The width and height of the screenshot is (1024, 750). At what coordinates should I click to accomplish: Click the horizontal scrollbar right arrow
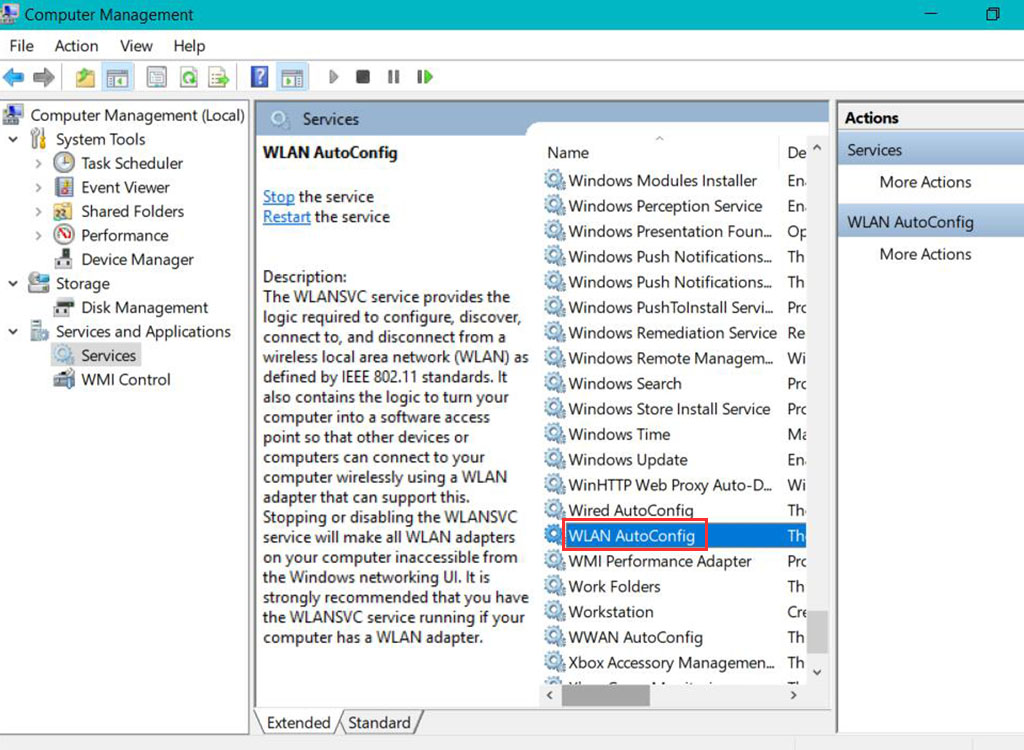pyautogui.click(x=793, y=695)
